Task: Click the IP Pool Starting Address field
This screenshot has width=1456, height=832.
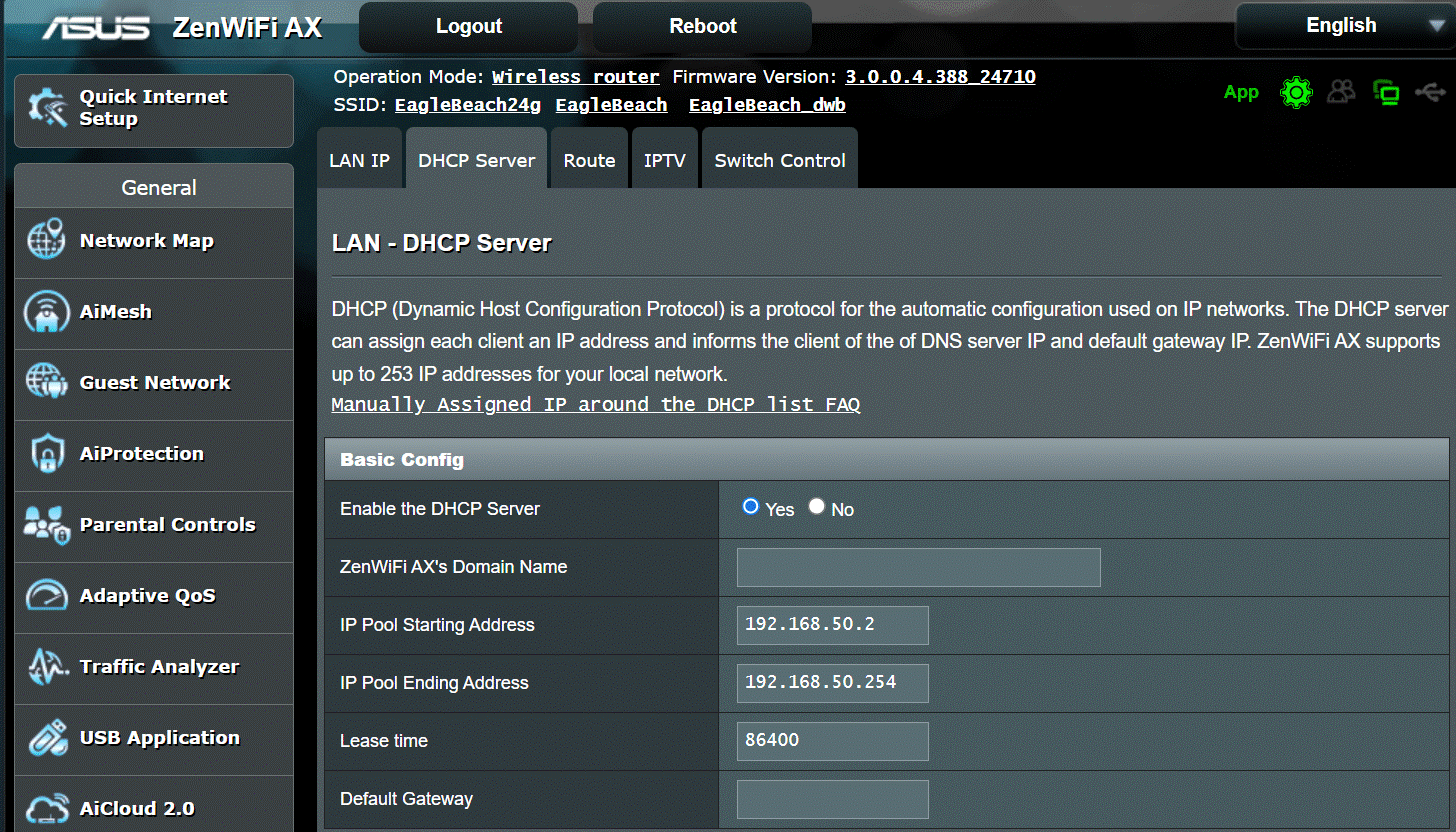Action: 833,625
